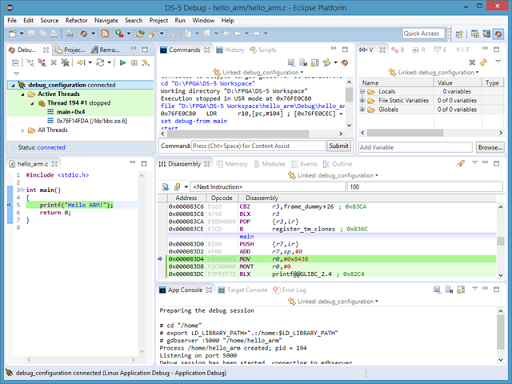Image resolution: width=512 pixels, height=384 pixels.
Task: Click the Continue (green play) icon
Action: (x=123, y=63)
